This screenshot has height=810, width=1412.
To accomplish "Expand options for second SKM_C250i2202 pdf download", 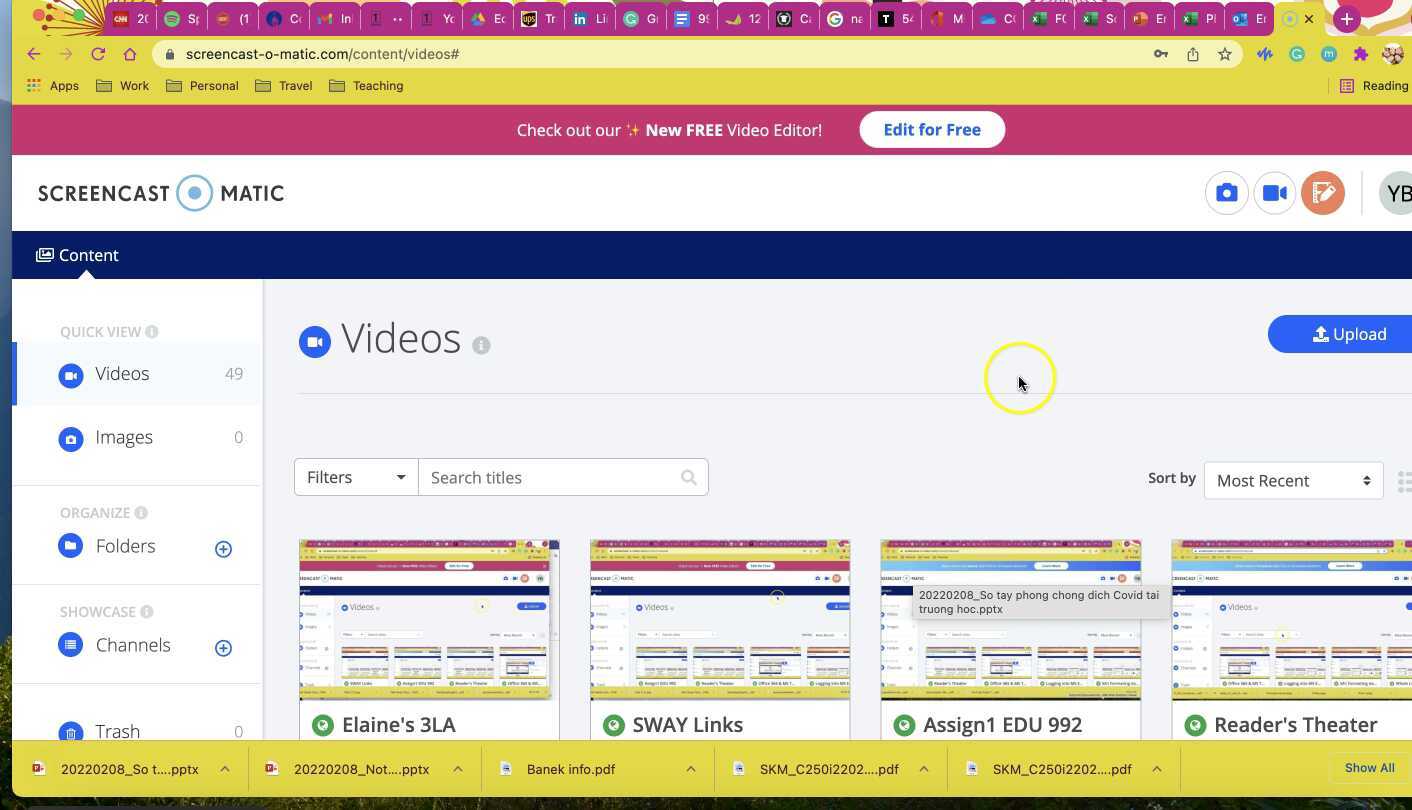I will [x=1157, y=769].
